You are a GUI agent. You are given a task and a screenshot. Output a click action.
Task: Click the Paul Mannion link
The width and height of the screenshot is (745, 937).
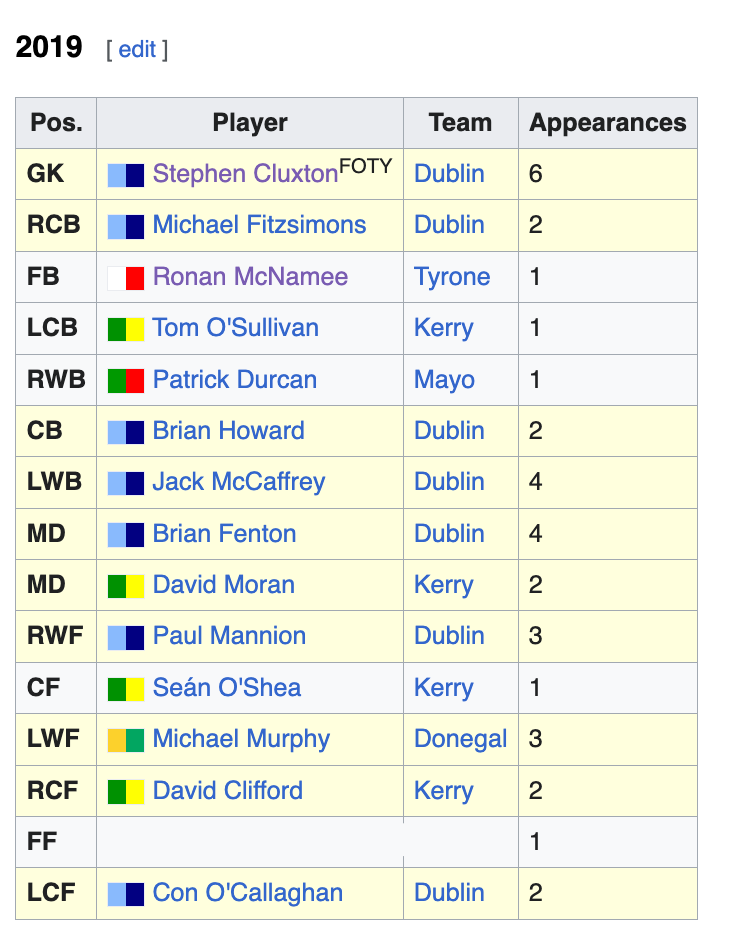(x=229, y=636)
